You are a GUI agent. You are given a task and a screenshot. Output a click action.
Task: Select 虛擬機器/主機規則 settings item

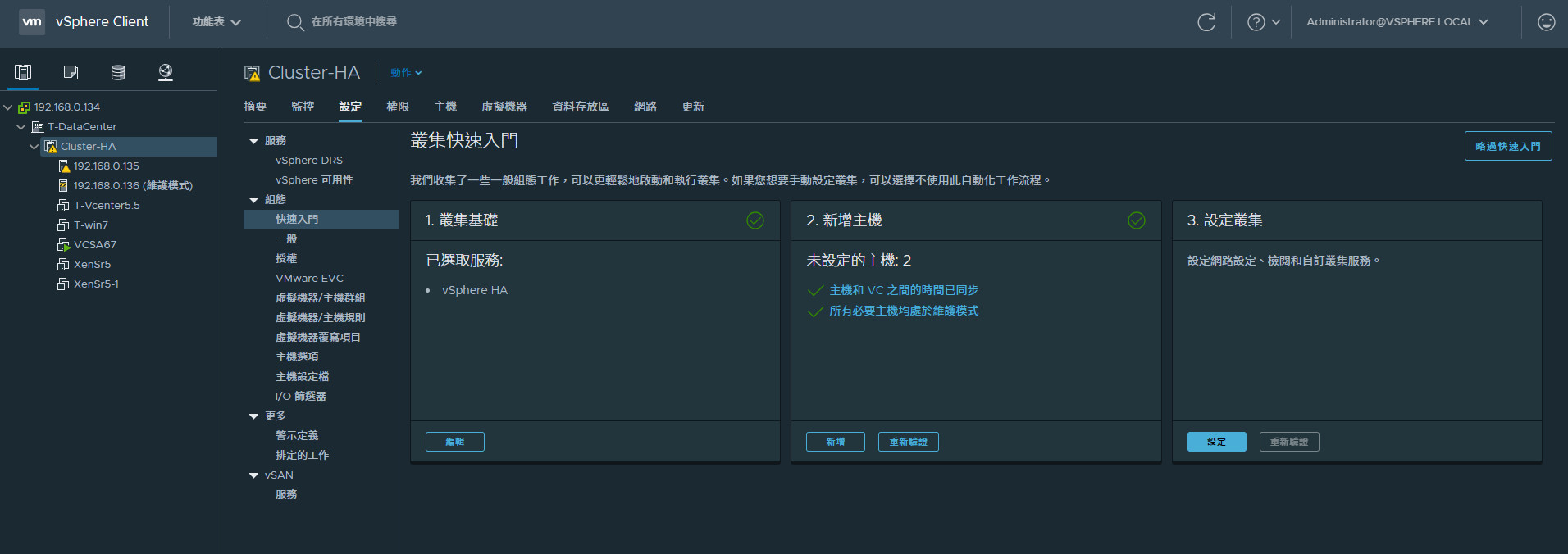(321, 318)
